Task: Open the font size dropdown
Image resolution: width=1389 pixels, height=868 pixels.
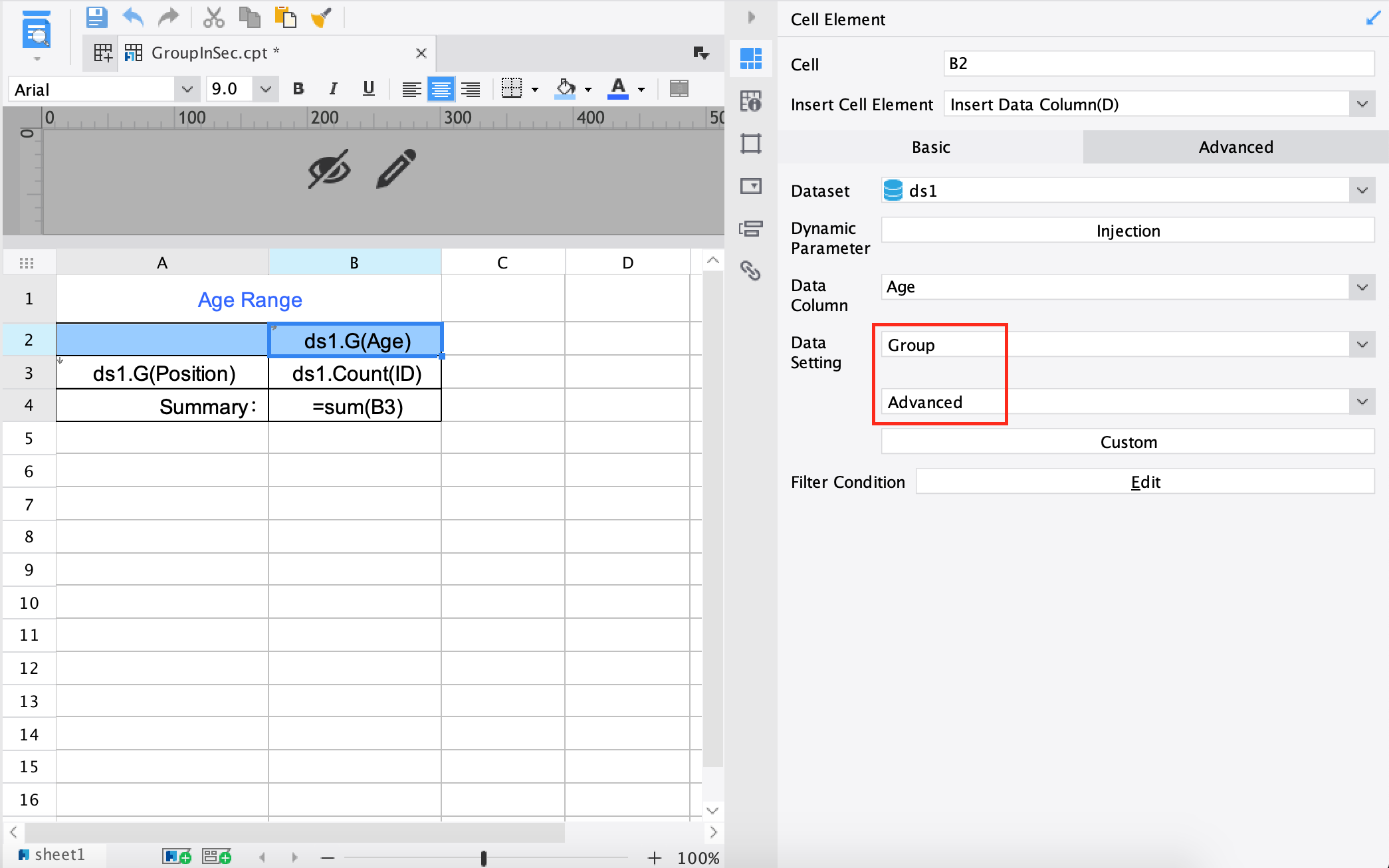Action: (x=265, y=88)
